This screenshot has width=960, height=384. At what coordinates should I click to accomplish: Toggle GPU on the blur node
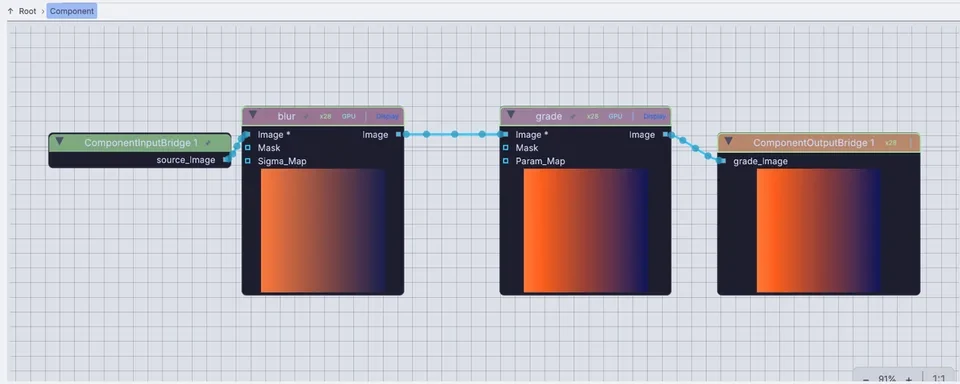[x=348, y=116]
